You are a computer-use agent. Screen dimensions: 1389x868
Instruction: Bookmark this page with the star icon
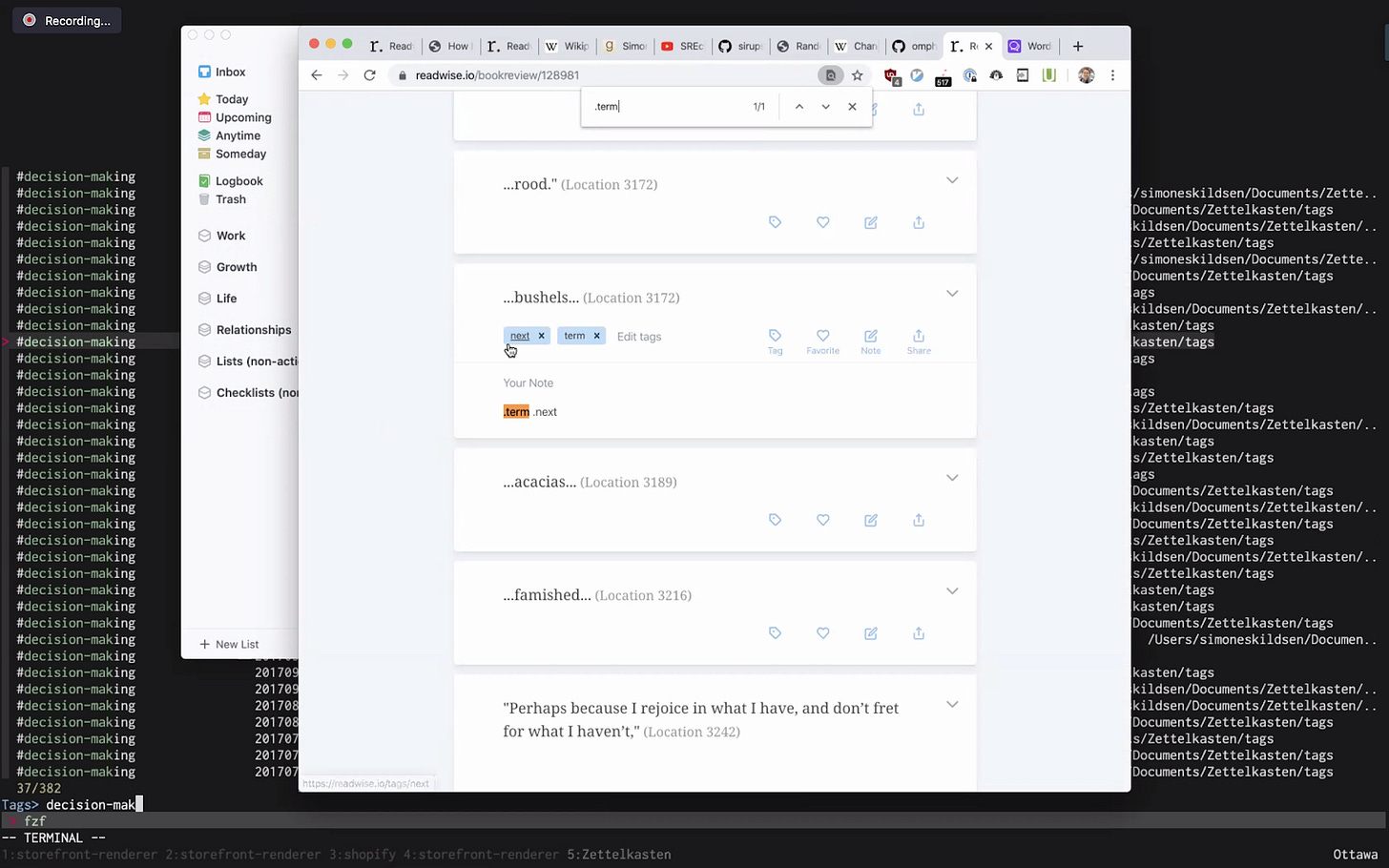(858, 75)
